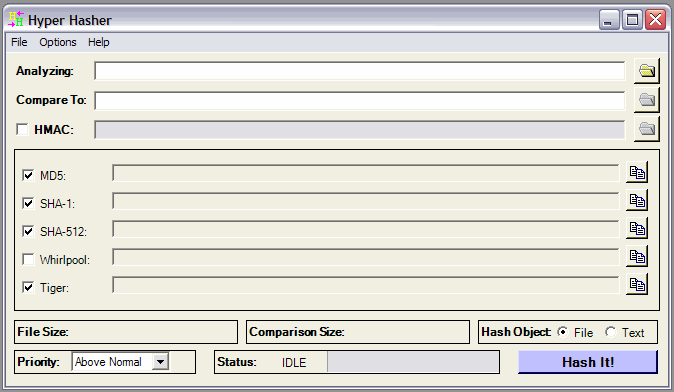This screenshot has height=392, width=674.
Task: Open the Above Normal priority combo box
Action: pos(120,362)
